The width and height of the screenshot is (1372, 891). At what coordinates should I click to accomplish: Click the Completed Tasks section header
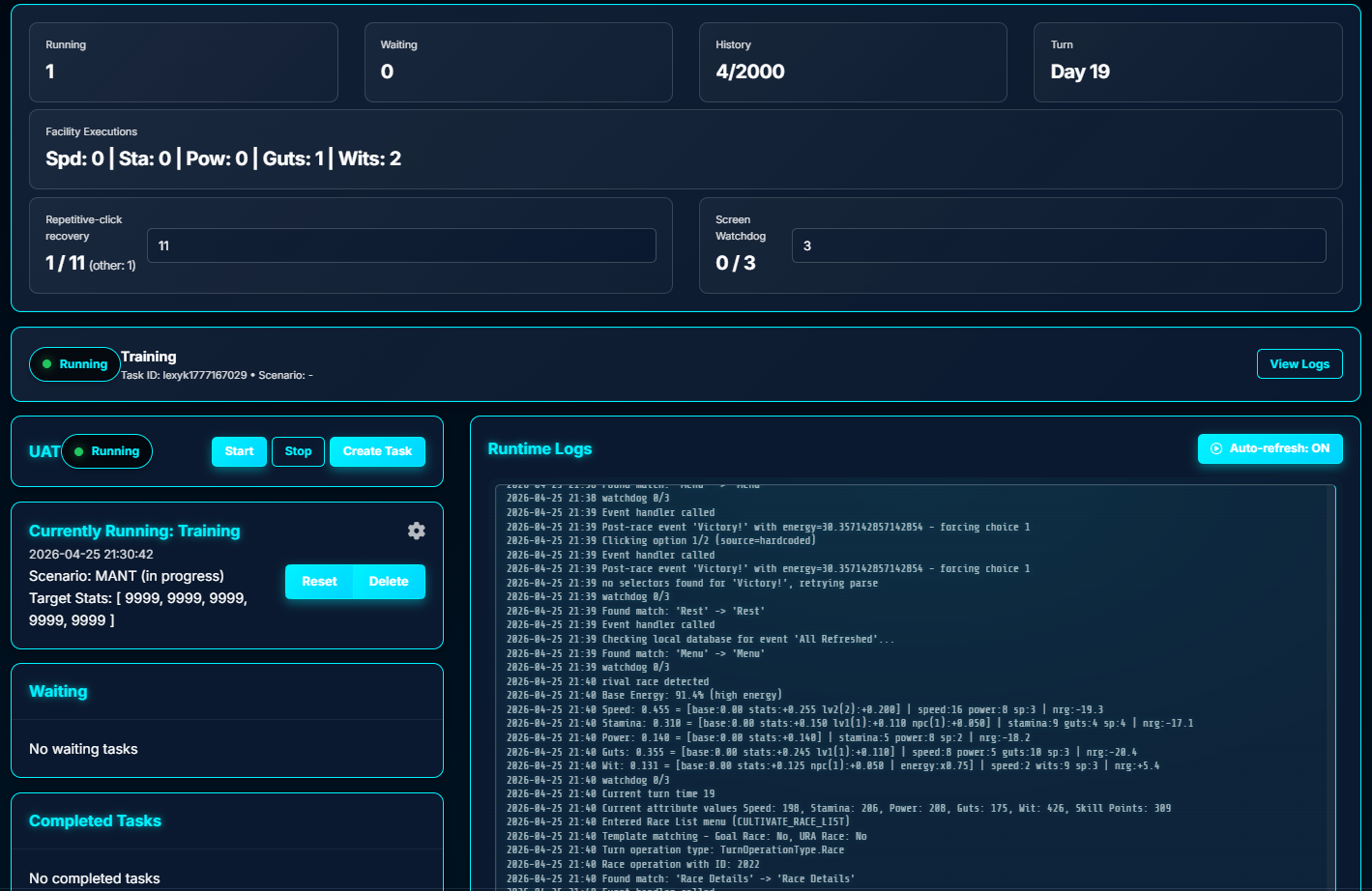pyautogui.click(x=95, y=821)
